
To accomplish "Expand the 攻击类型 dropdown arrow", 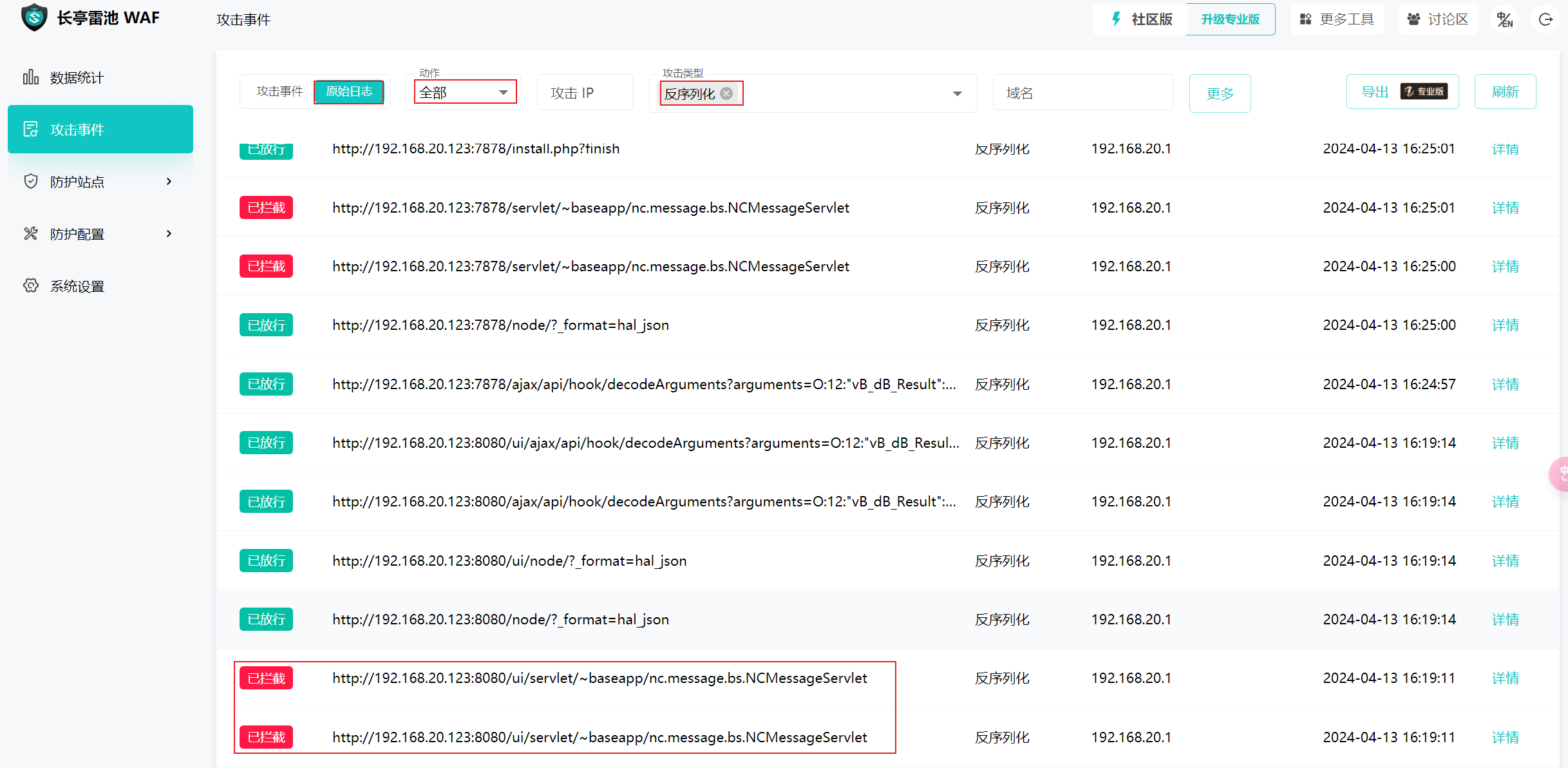I will [957, 94].
